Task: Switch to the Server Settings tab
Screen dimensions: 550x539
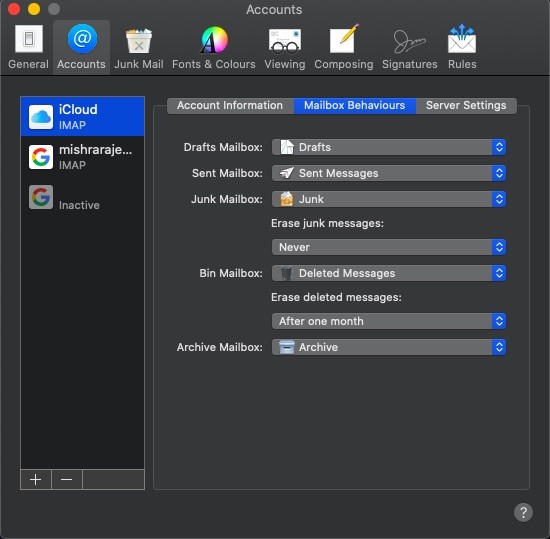Action: pos(466,106)
